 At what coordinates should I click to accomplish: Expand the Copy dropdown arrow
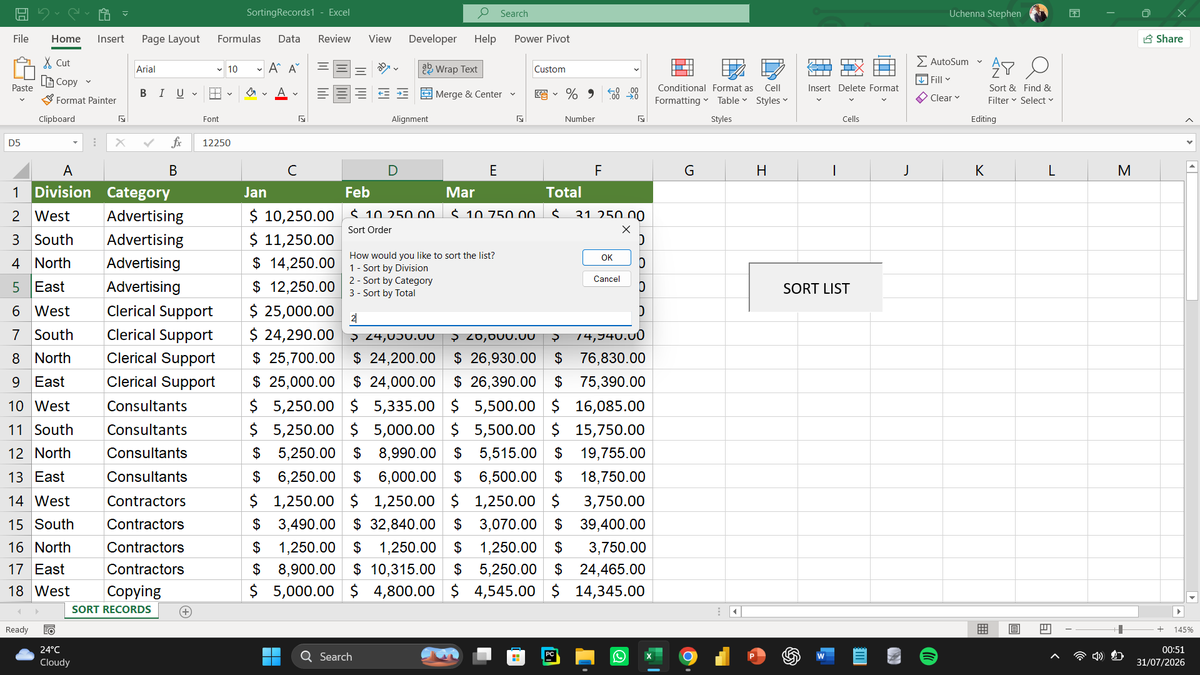(x=89, y=81)
